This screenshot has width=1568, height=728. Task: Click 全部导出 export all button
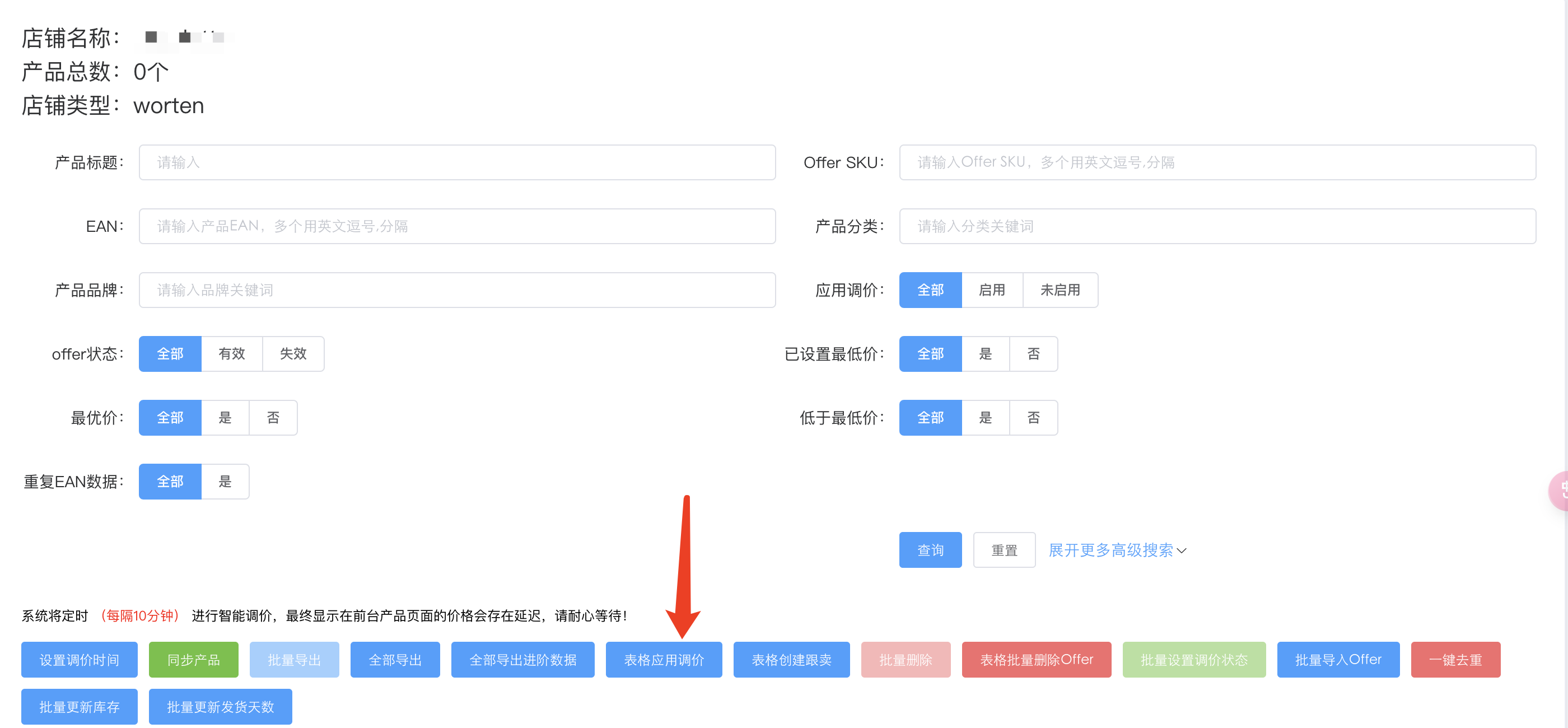(x=394, y=659)
